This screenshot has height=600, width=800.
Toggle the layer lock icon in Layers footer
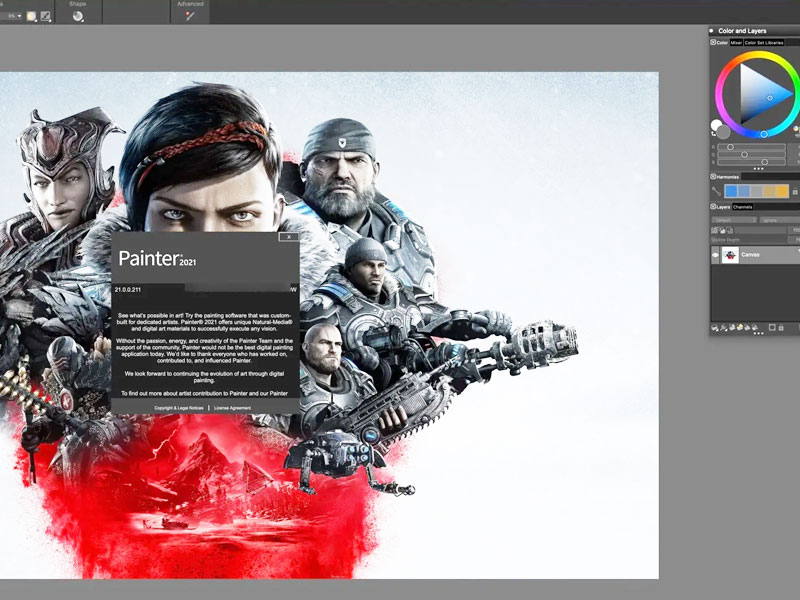(x=781, y=328)
